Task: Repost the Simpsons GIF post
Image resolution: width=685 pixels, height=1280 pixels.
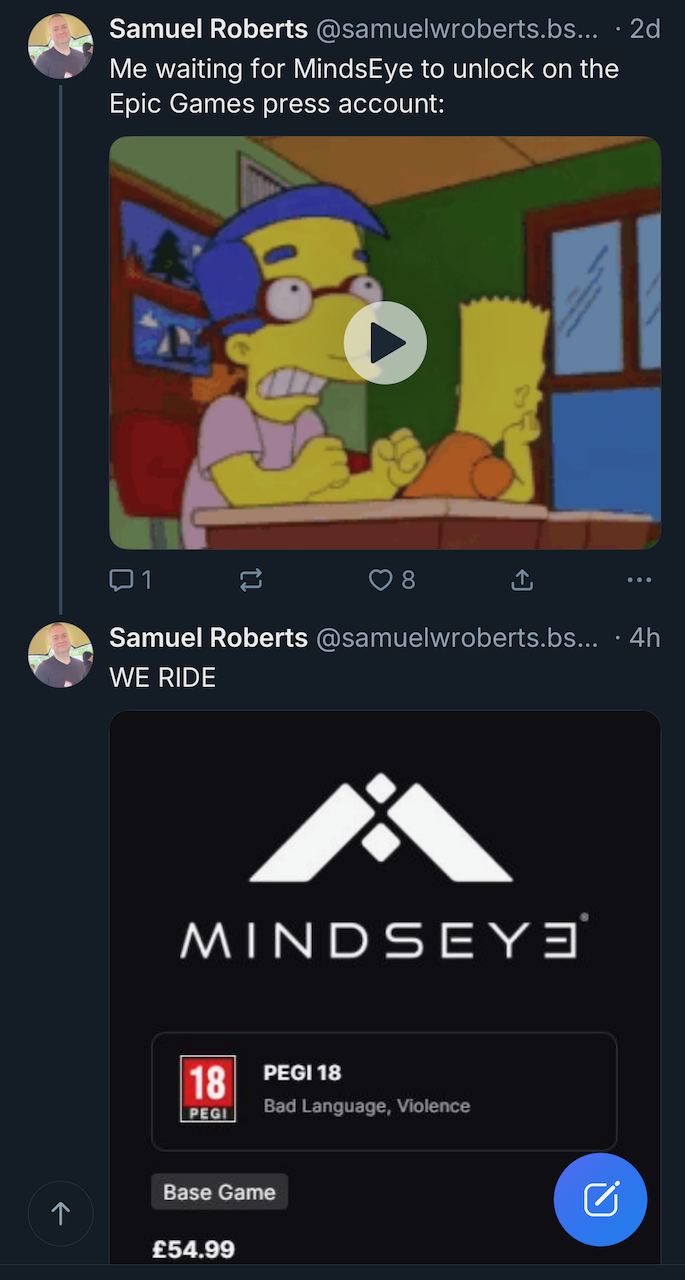Action: click(251, 580)
